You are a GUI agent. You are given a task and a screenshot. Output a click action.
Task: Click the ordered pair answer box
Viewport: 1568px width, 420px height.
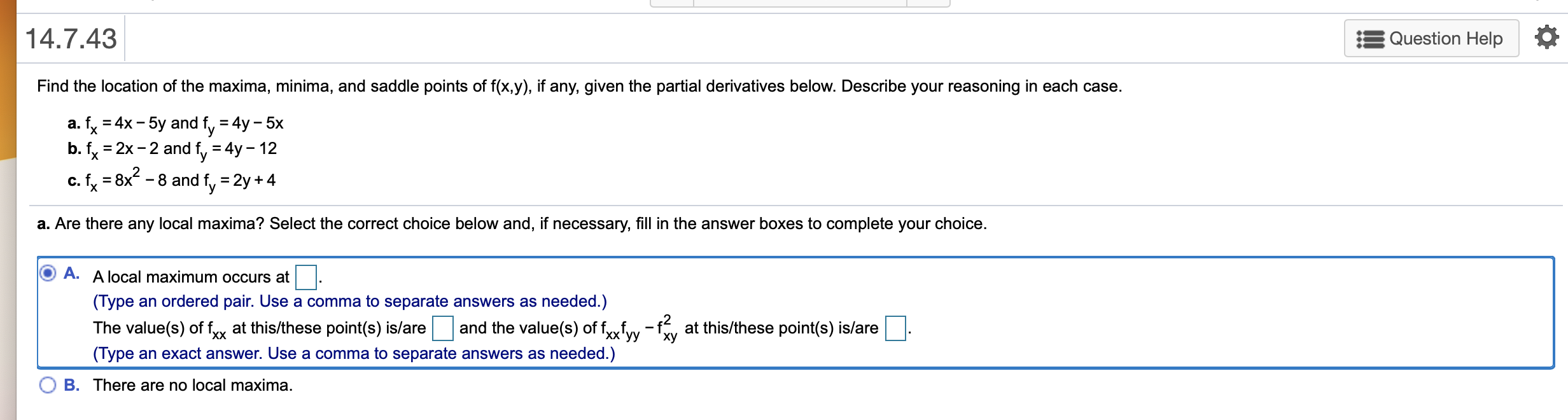(x=306, y=276)
